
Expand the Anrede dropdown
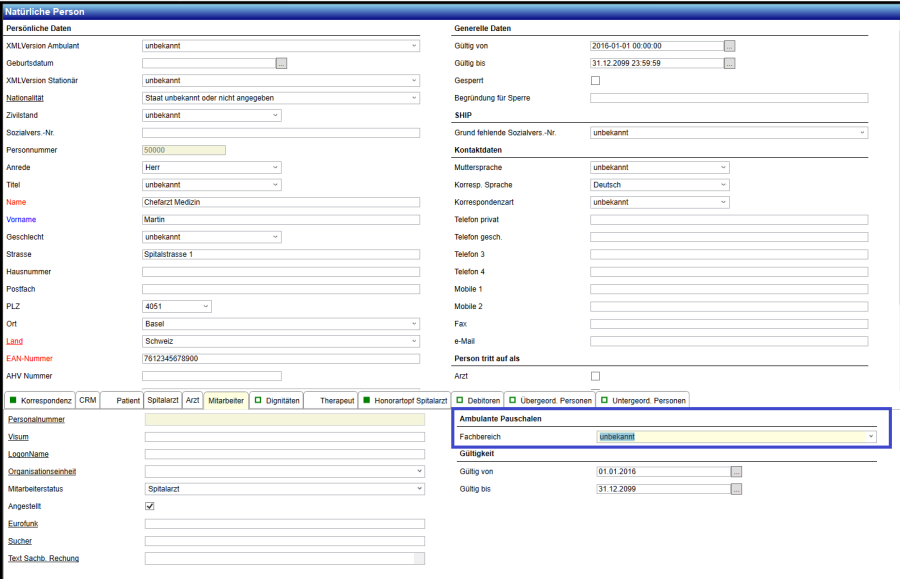click(x=275, y=168)
